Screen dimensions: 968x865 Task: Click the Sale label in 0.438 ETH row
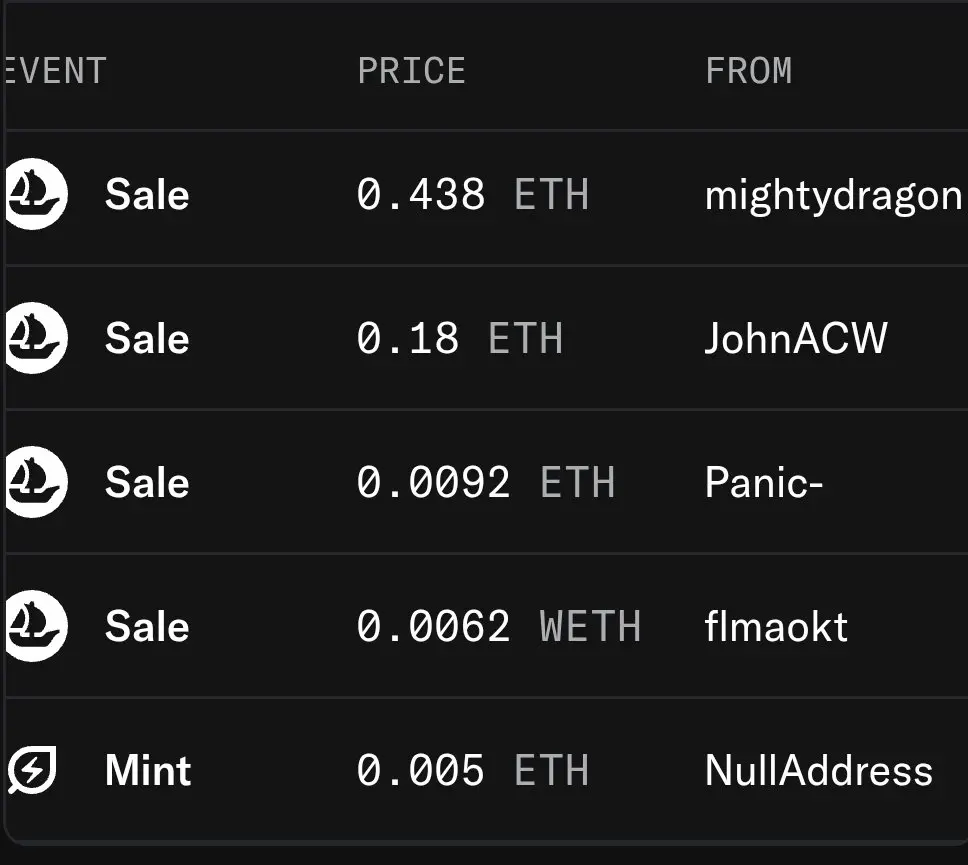coord(147,194)
